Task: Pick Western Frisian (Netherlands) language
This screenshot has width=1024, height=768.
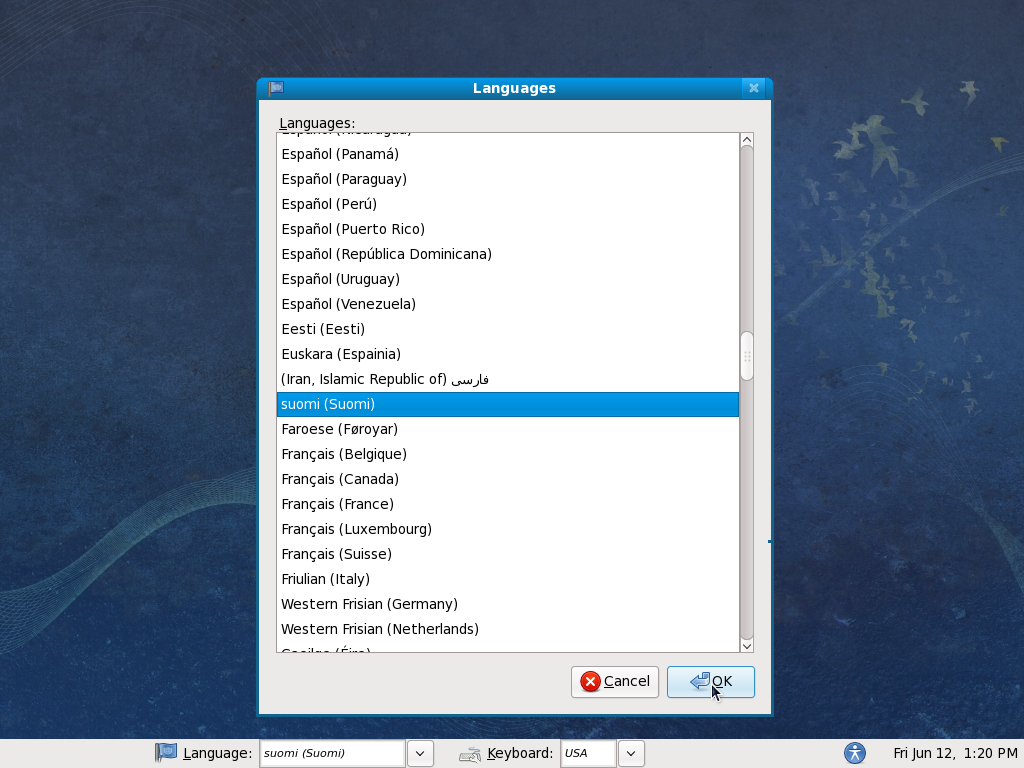Action: pos(380,629)
